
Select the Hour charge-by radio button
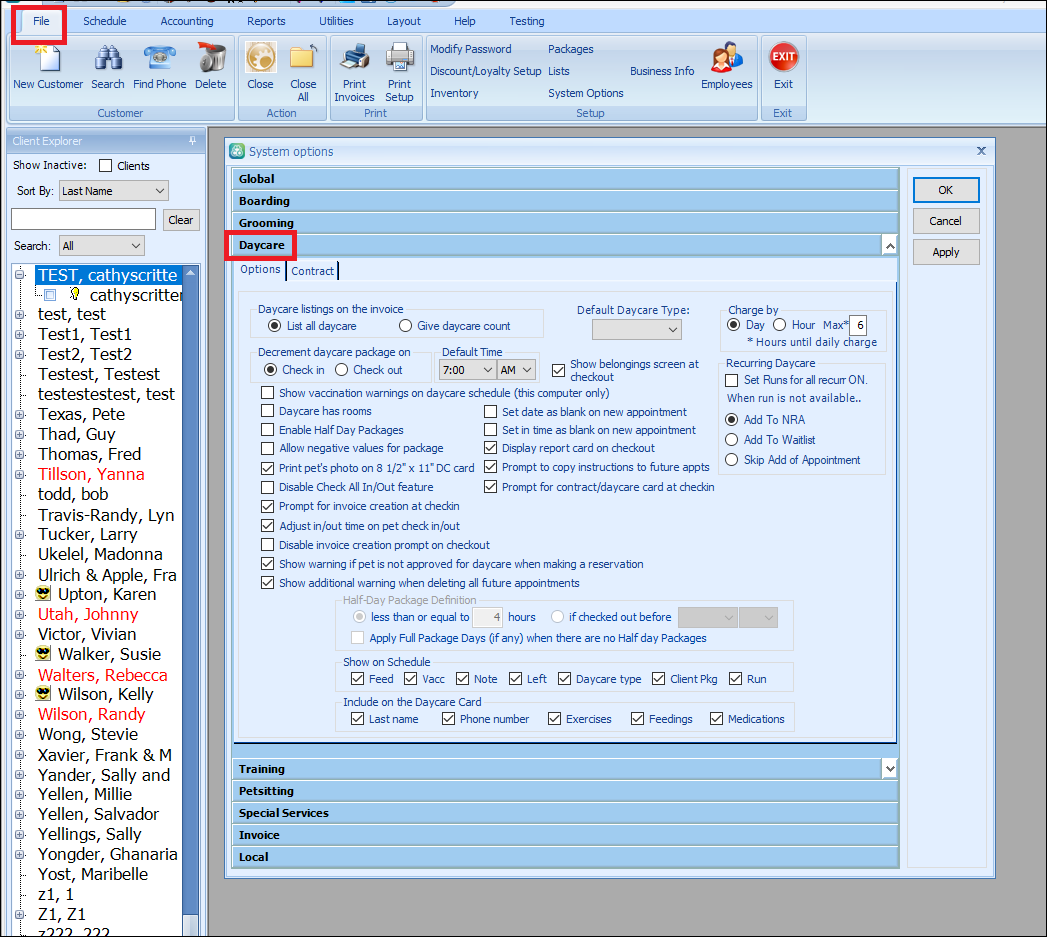click(x=780, y=325)
